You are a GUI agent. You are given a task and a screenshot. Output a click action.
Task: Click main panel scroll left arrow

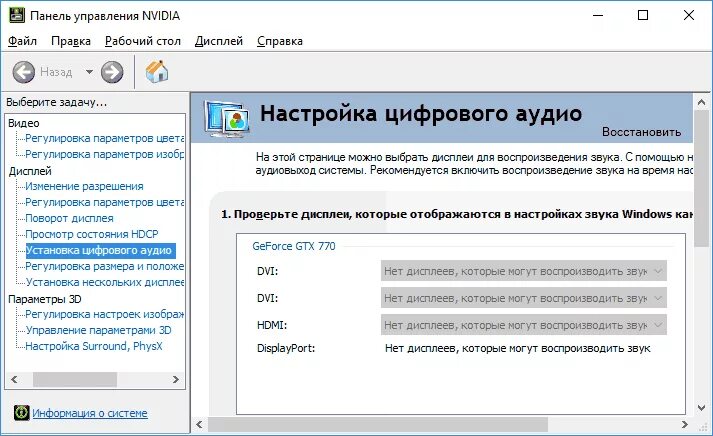[199, 425]
